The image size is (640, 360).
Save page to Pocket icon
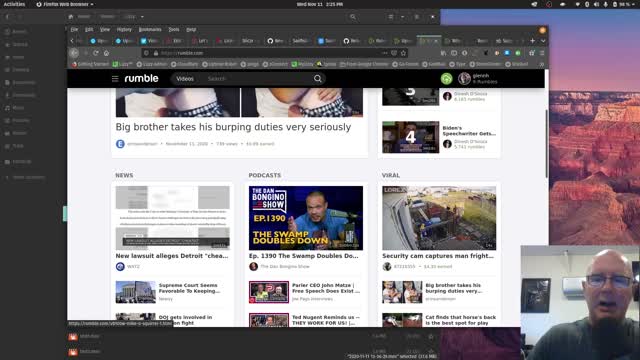tap(394, 53)
